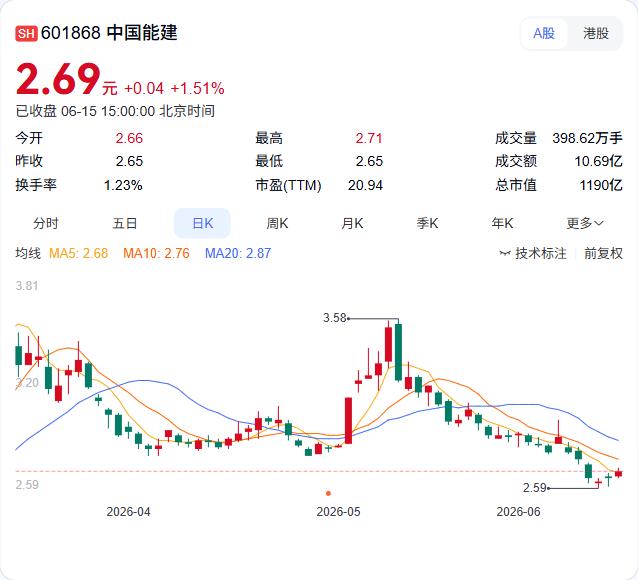Click the orange event dot below chart

[x=328, y=493]
